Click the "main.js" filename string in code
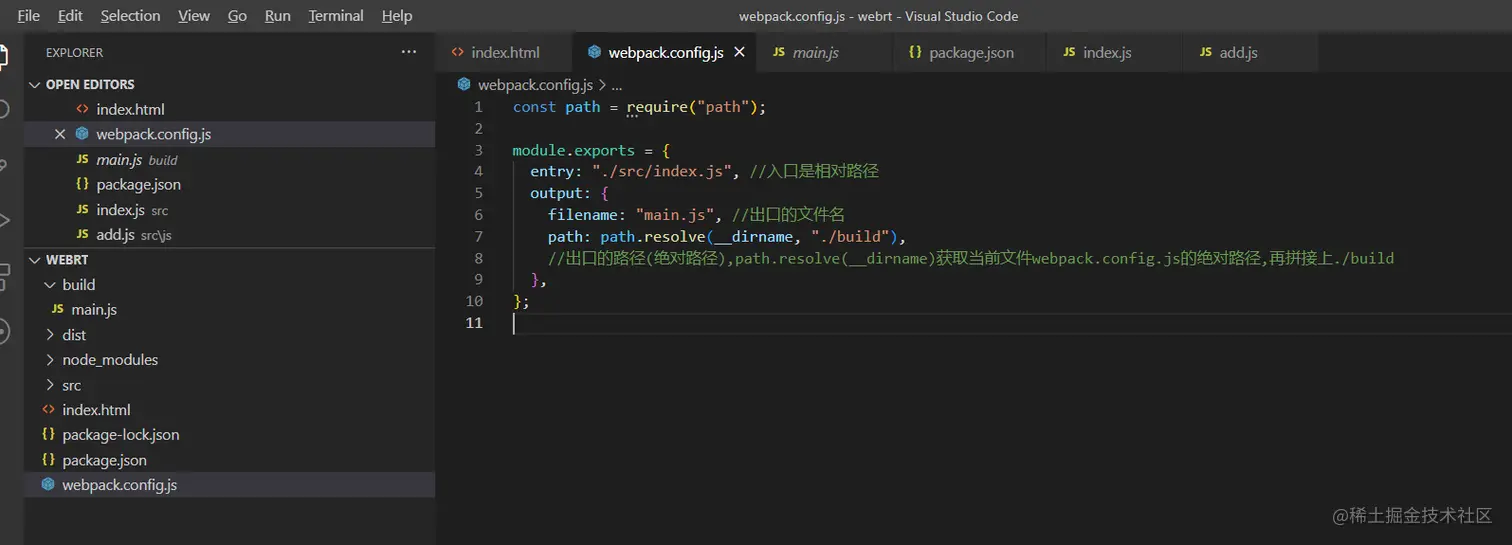 tap(675, 214)
